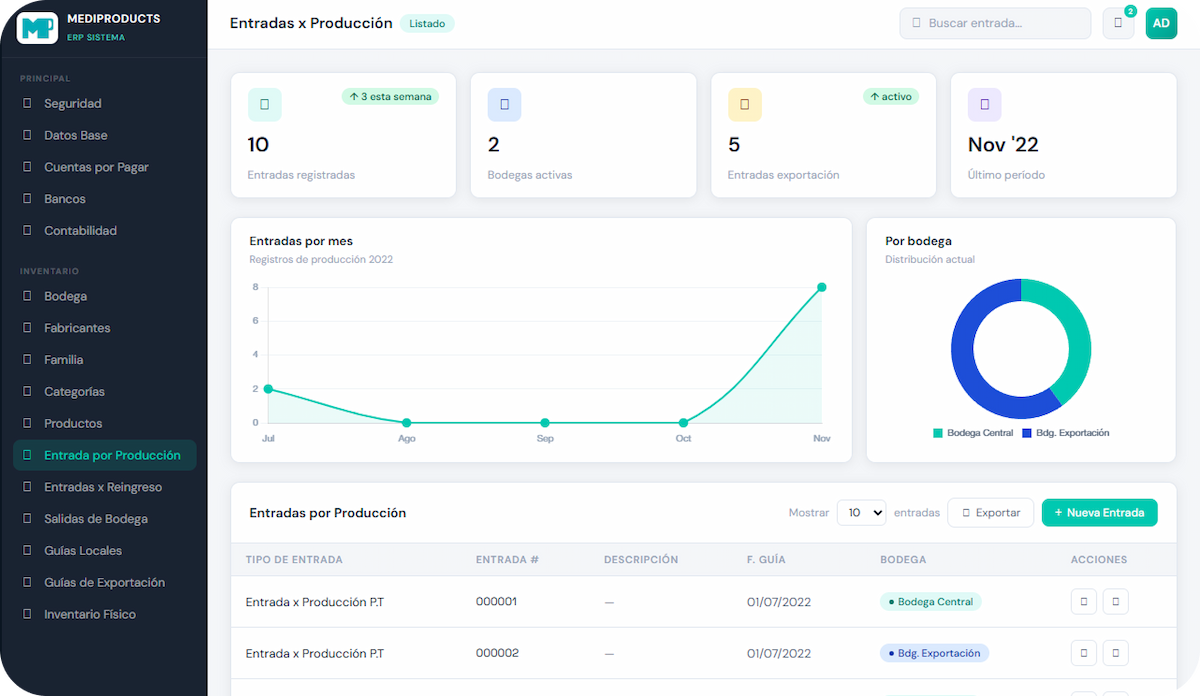Navigate to Guías Locales
The image size is (1200, 696).
coord(105,551)
